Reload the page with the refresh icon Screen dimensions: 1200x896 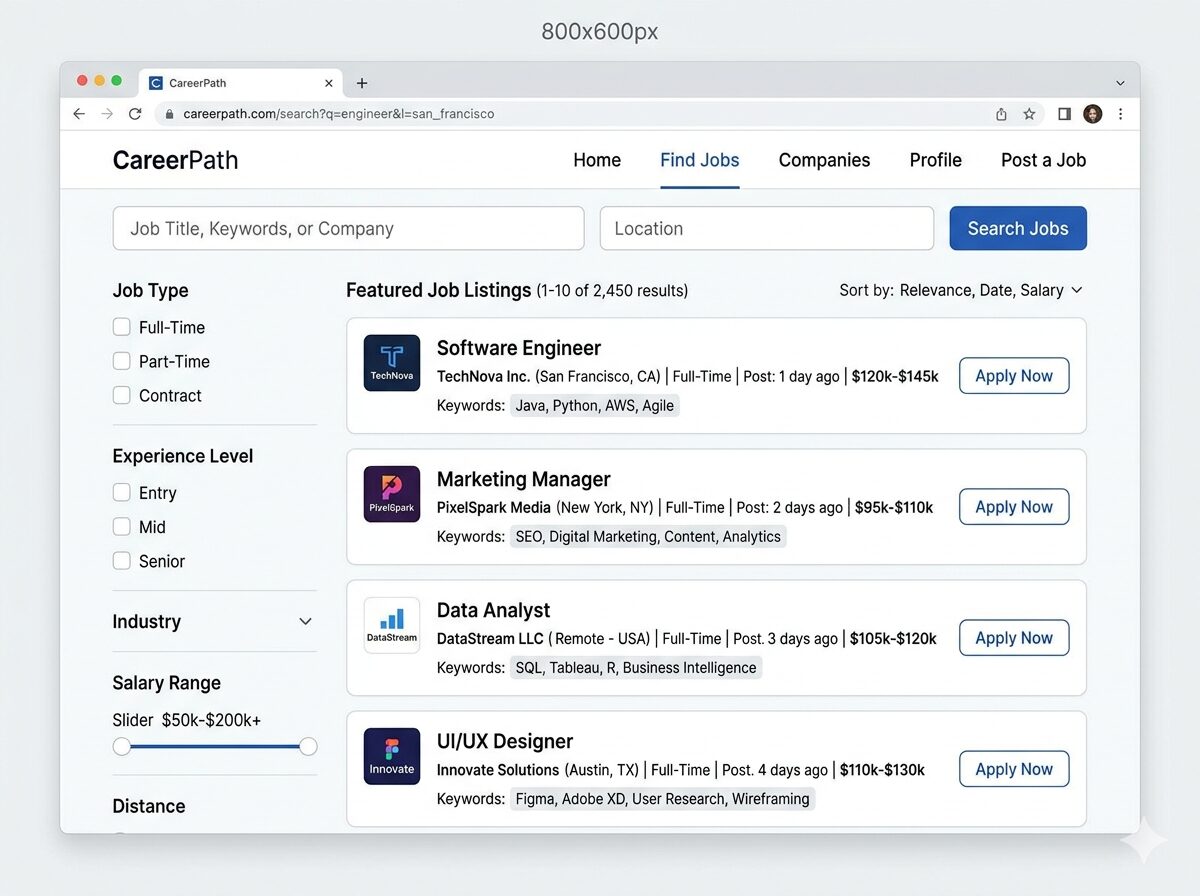tap(135, 114)
